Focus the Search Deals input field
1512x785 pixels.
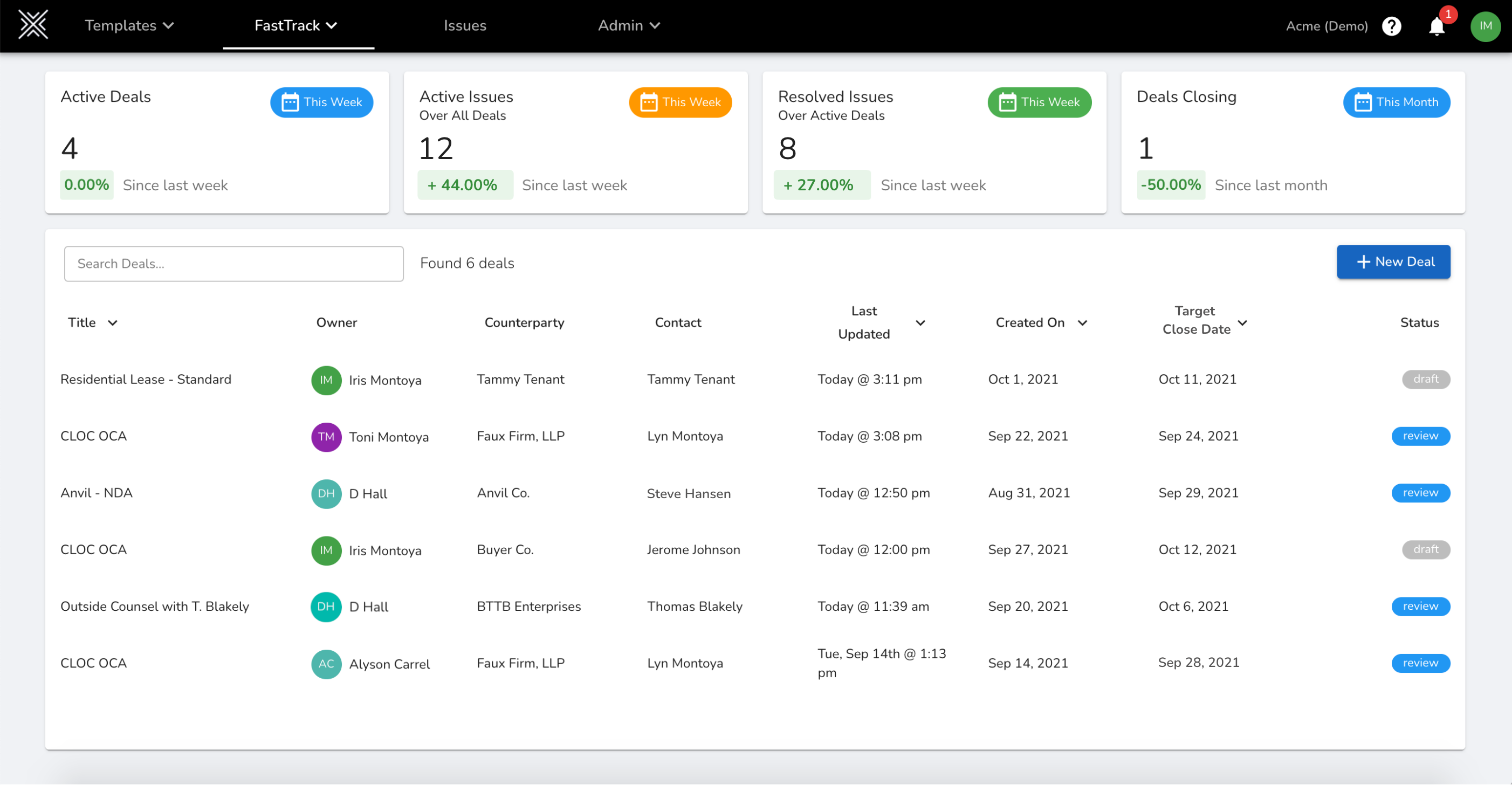(x=233, y=264)
